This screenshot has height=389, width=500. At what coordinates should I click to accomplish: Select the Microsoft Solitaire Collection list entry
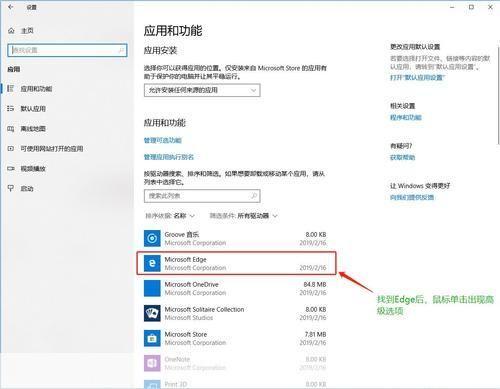coord(235,313)
